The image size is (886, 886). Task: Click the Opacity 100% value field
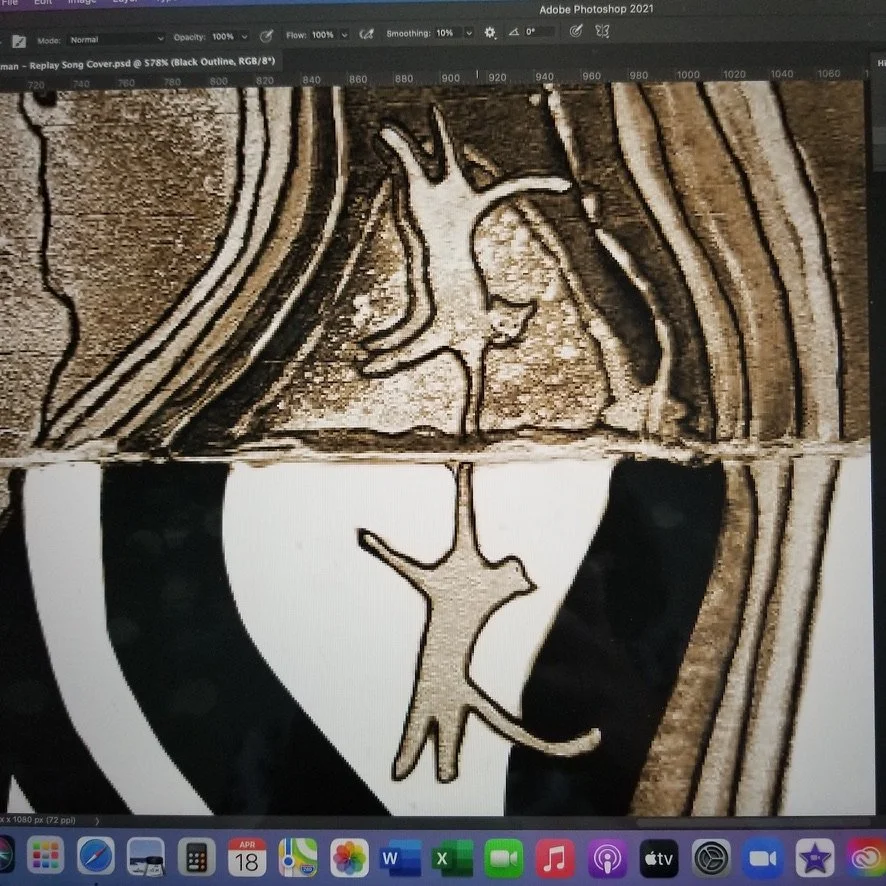click(224, 37)
